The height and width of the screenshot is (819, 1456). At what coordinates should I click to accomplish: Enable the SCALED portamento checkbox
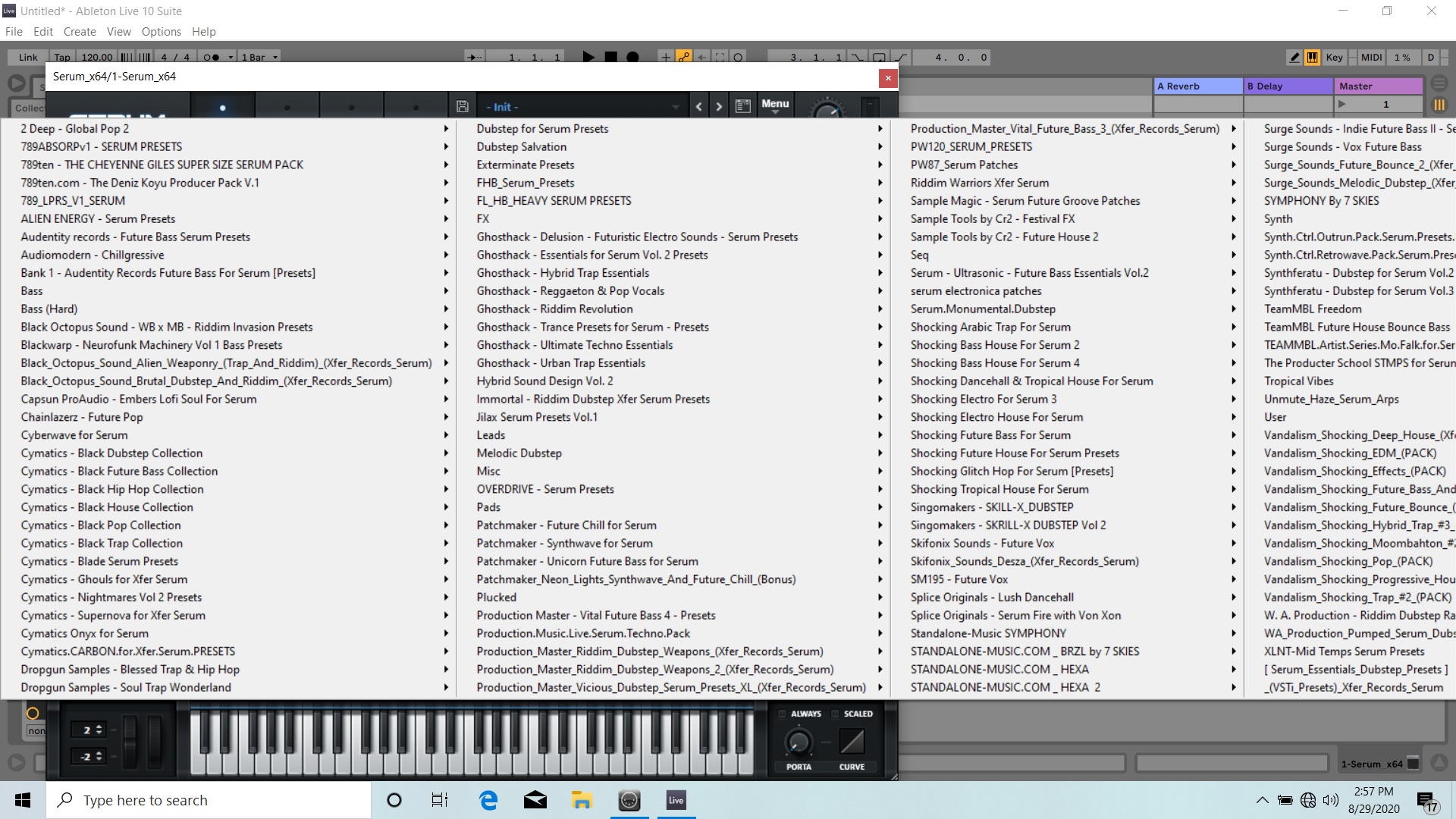(x=835, y=714)
